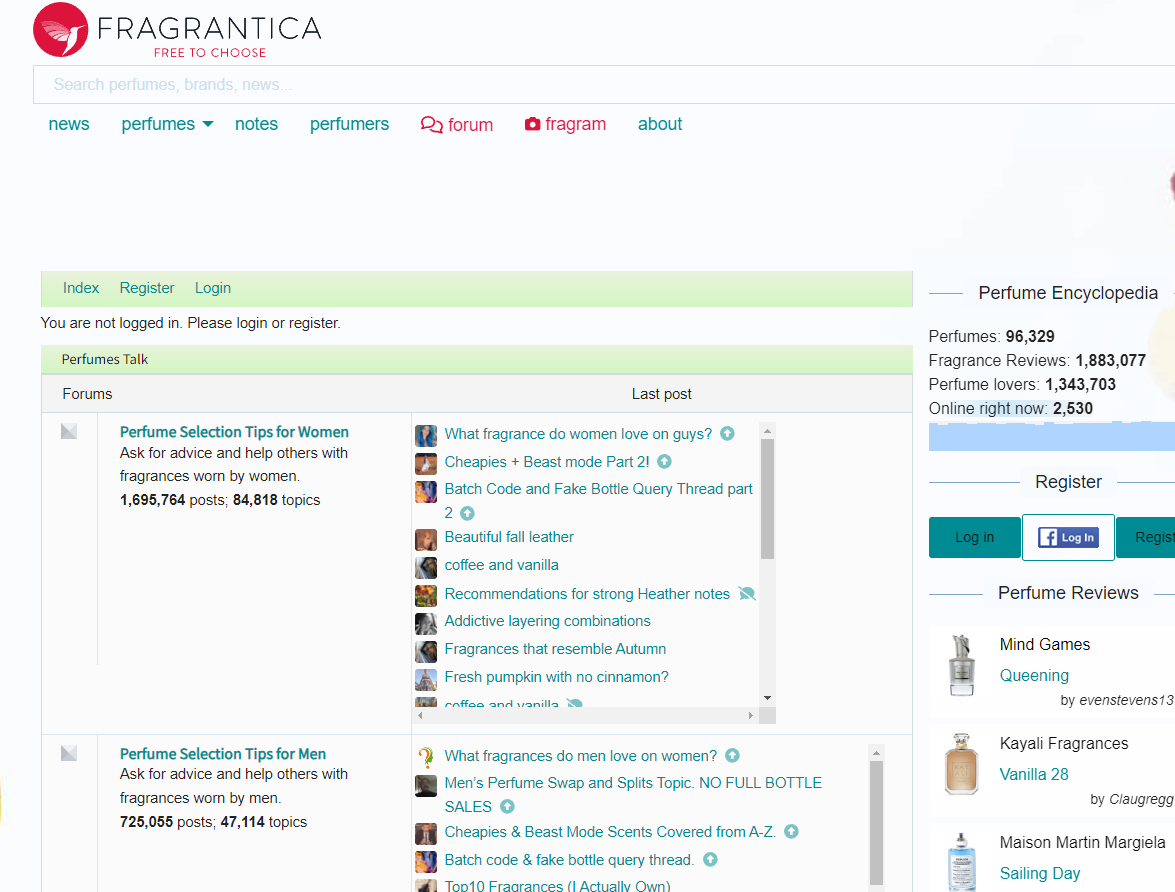Open the forum Login tab
1175x892 pixels.
(213, 288)
